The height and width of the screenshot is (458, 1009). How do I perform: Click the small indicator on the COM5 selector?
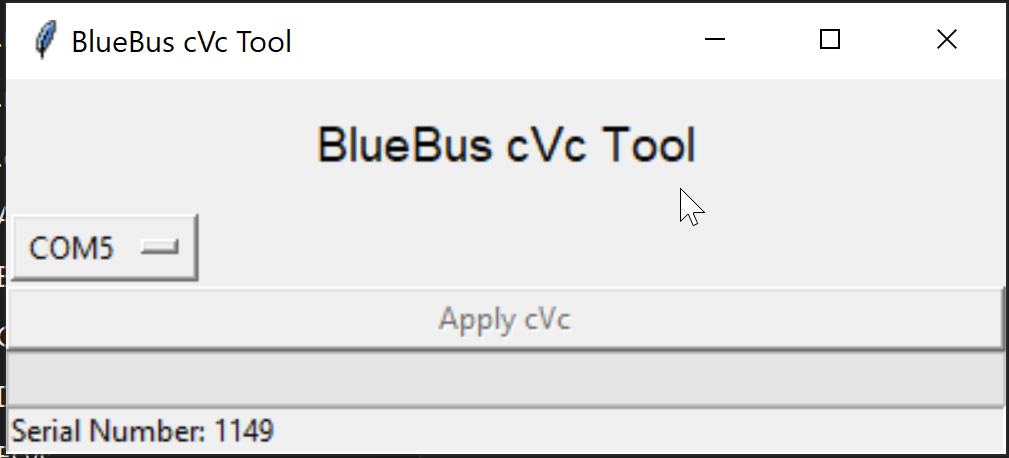pyautogui.click(x=160, y=247)
